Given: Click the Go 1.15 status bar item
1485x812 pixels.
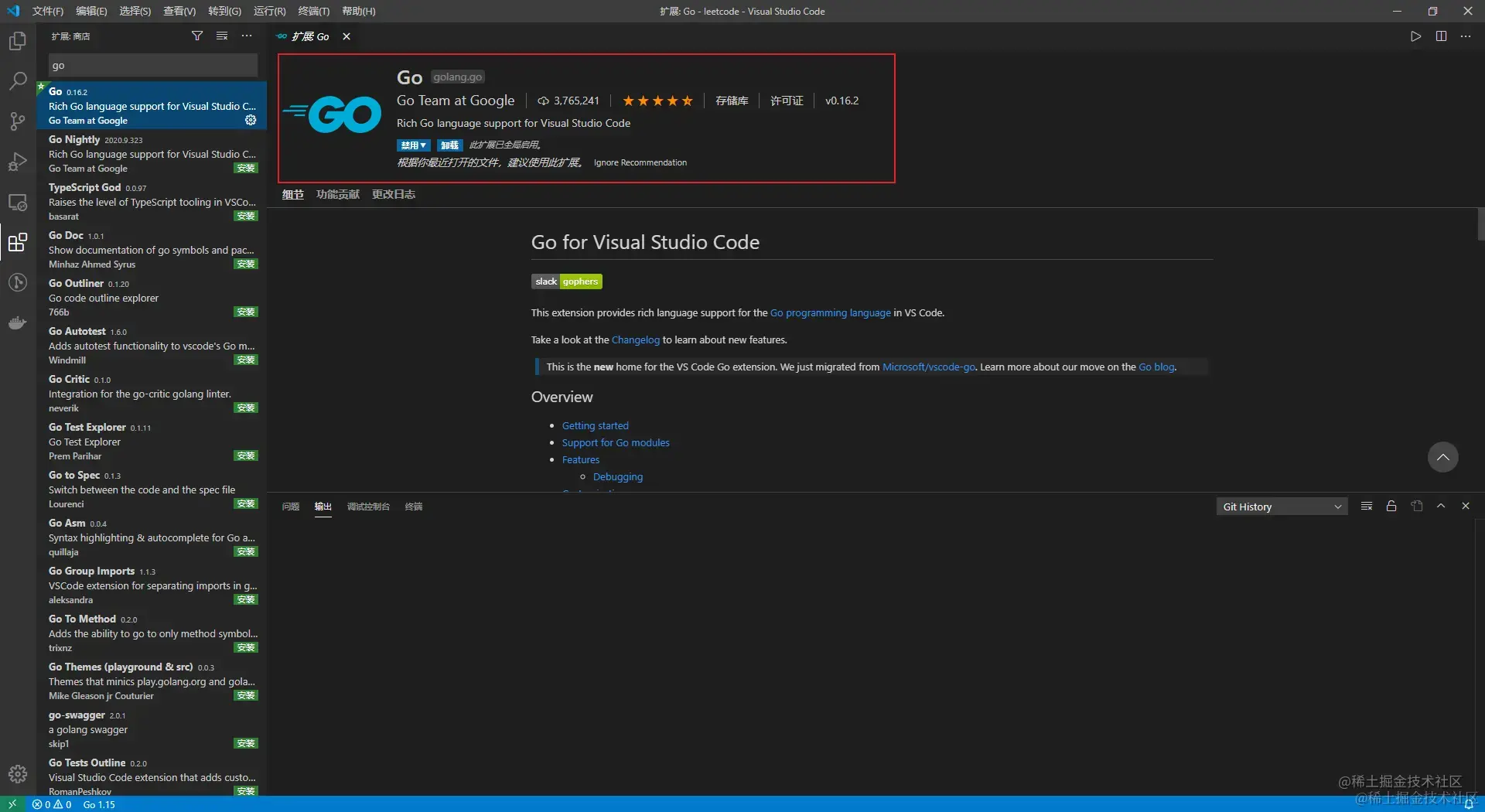Looking at the screenshot, I should coord(99,804).
